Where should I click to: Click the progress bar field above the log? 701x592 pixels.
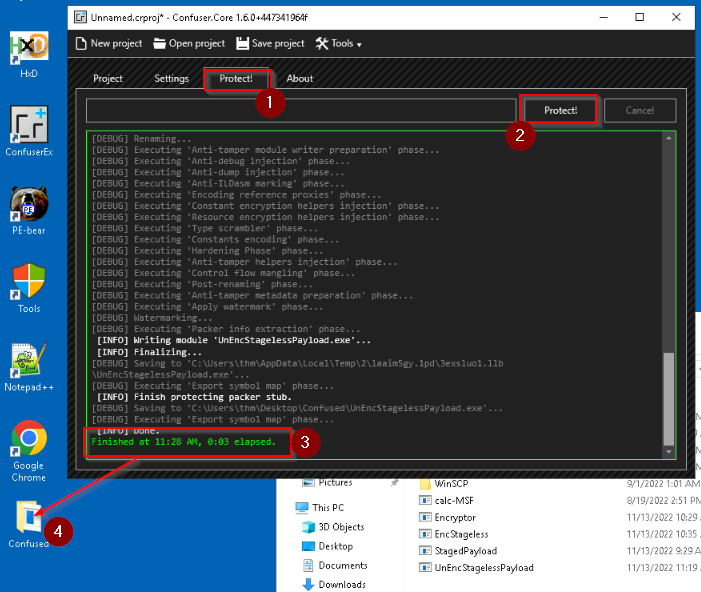point(301,110)
